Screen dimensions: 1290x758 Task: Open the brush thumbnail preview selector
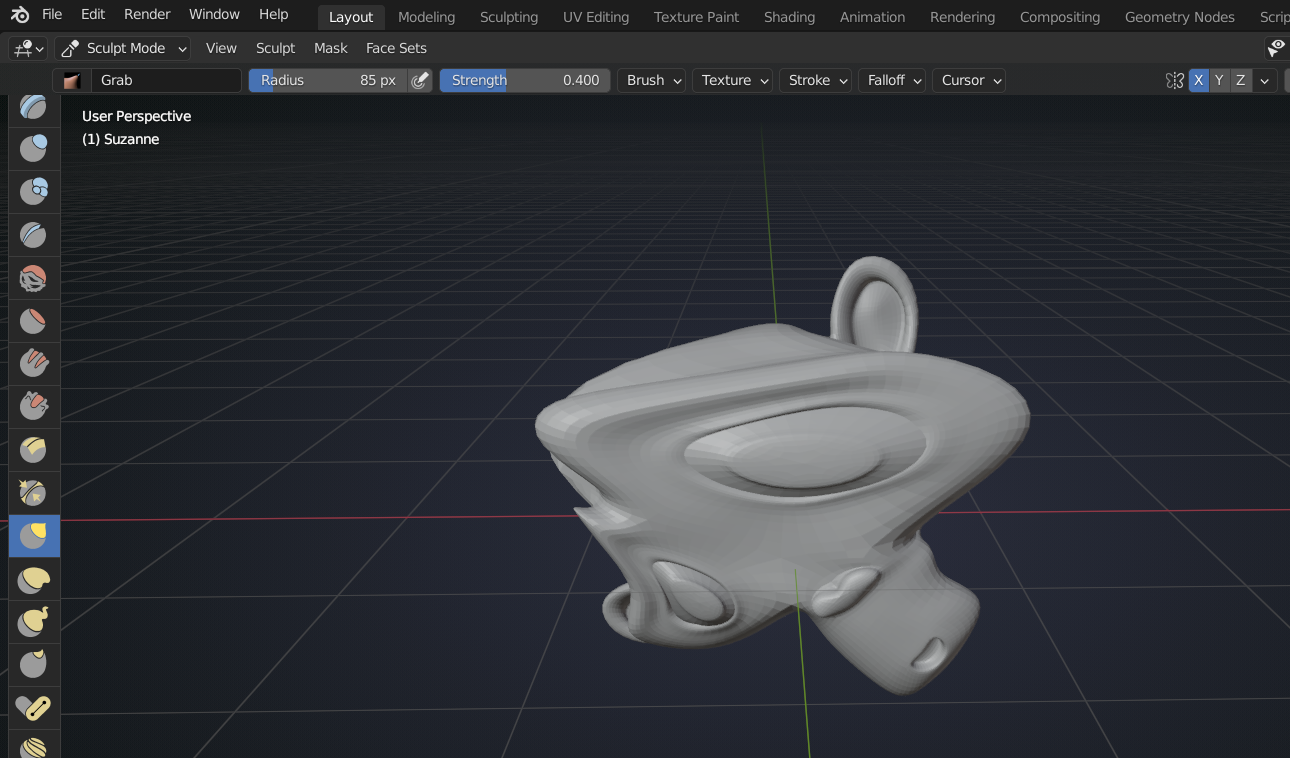point(71,80)
